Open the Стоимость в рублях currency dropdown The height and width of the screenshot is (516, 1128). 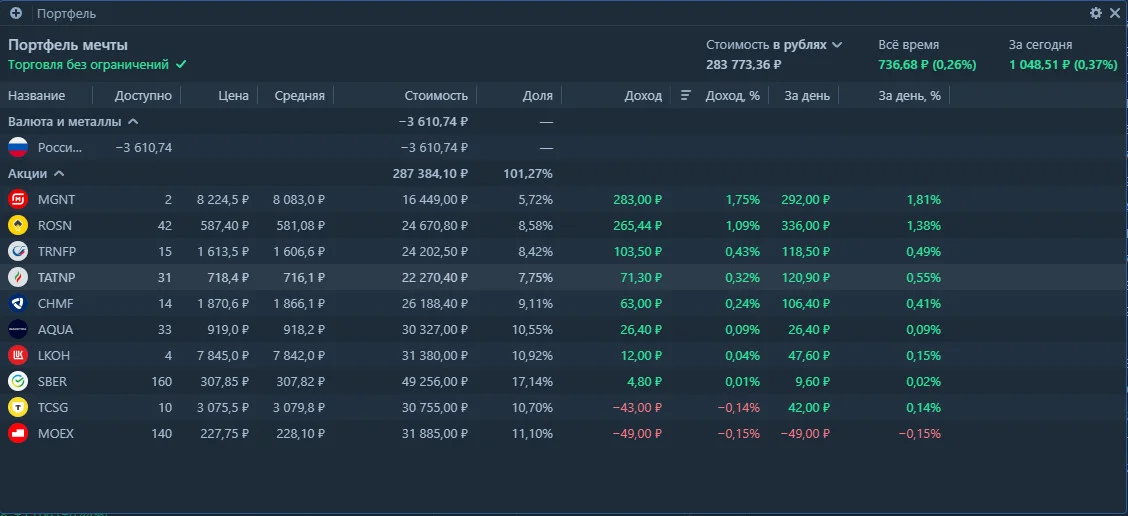pyautogui.click(x=774, y=45)
